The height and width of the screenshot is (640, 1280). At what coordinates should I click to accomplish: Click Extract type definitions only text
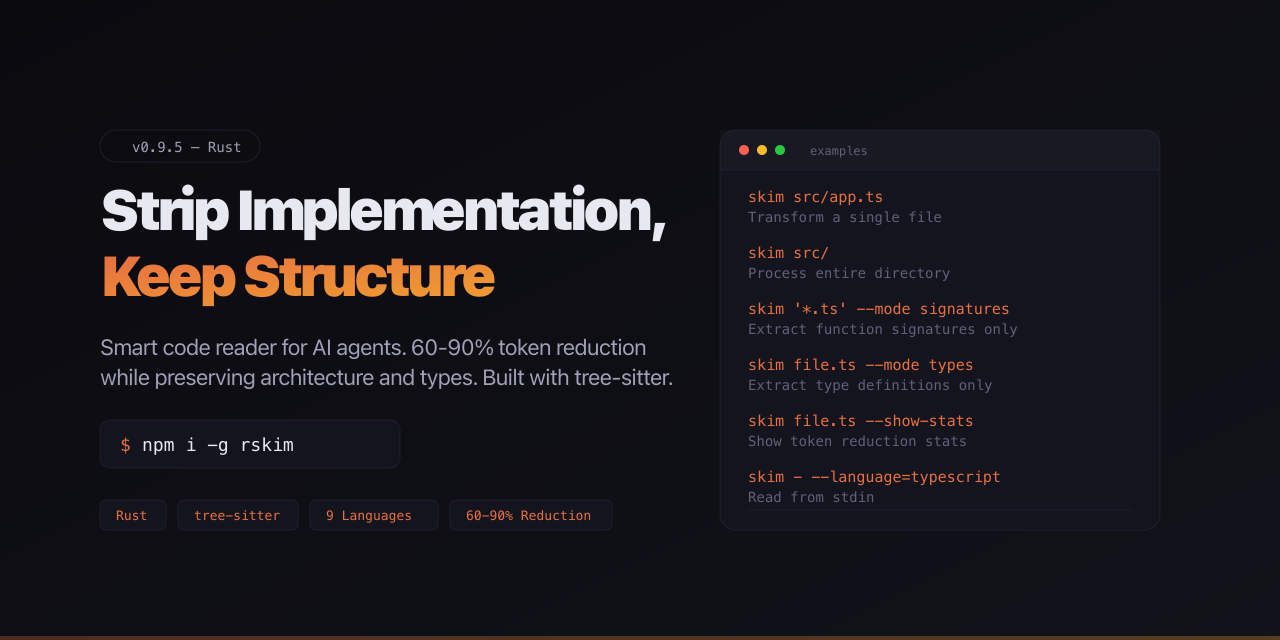870,385
